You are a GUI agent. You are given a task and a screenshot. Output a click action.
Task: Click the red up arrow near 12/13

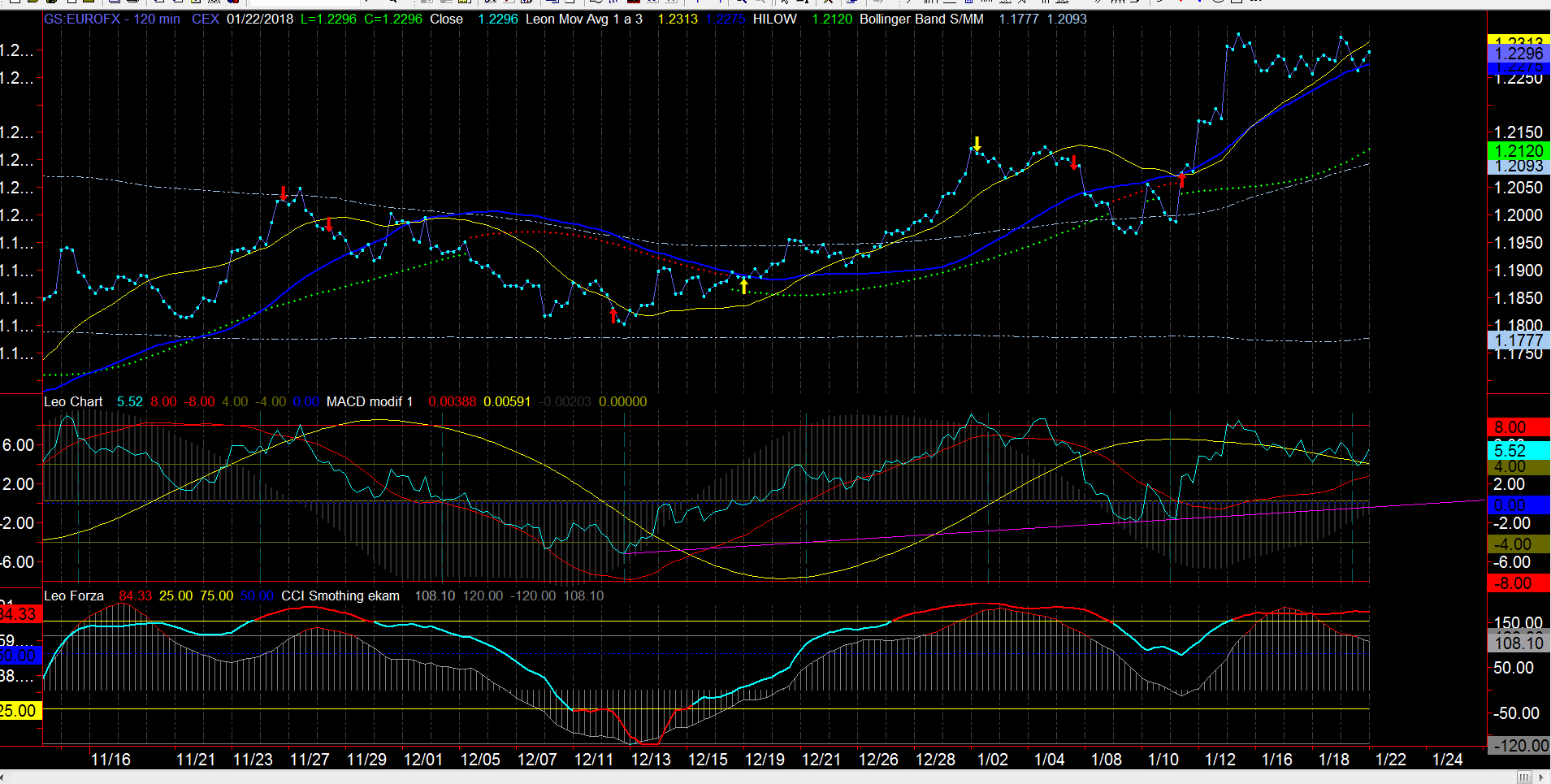(x=613, y=315)
